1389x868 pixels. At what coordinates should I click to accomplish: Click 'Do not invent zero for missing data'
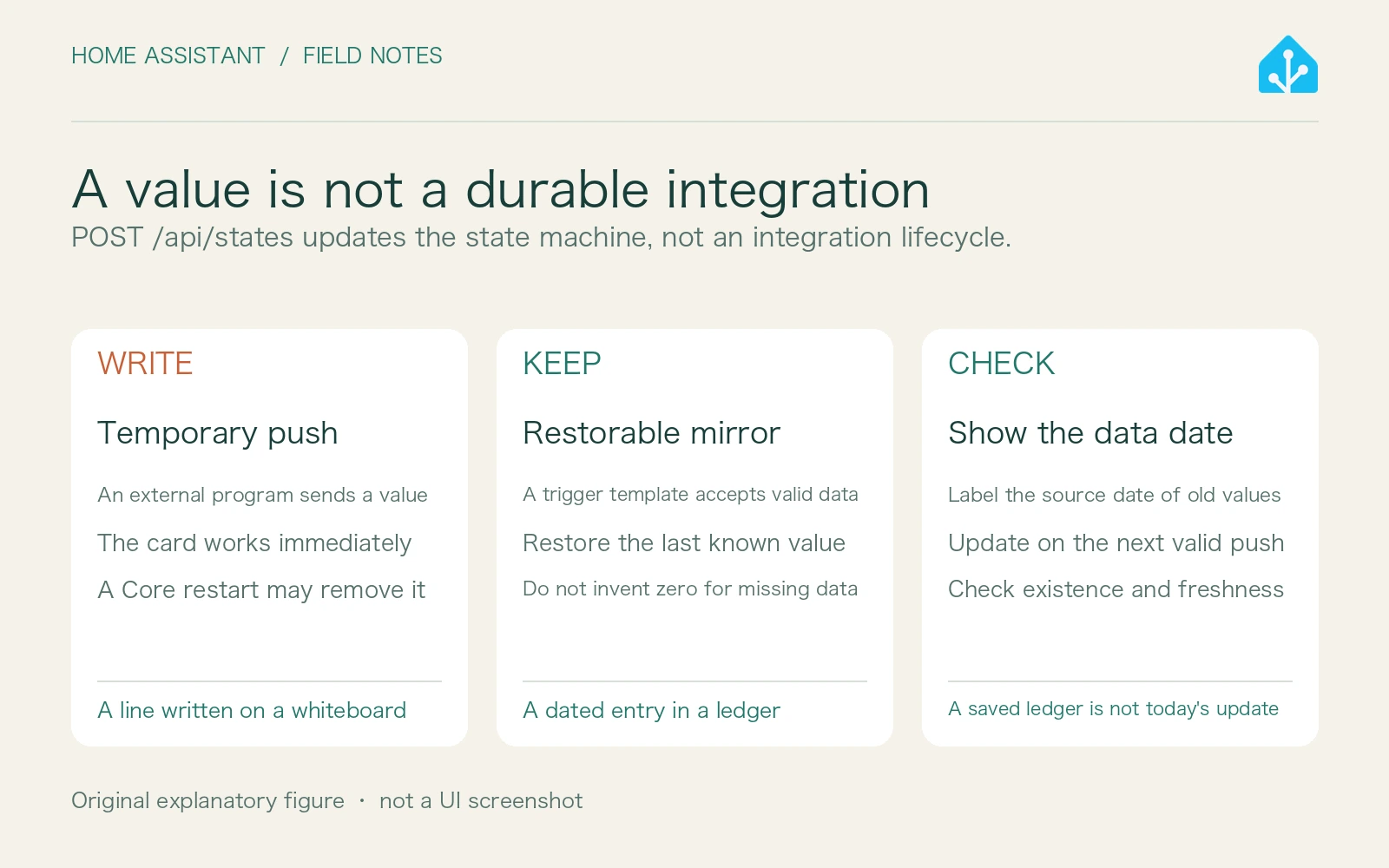tap(690, 589)
